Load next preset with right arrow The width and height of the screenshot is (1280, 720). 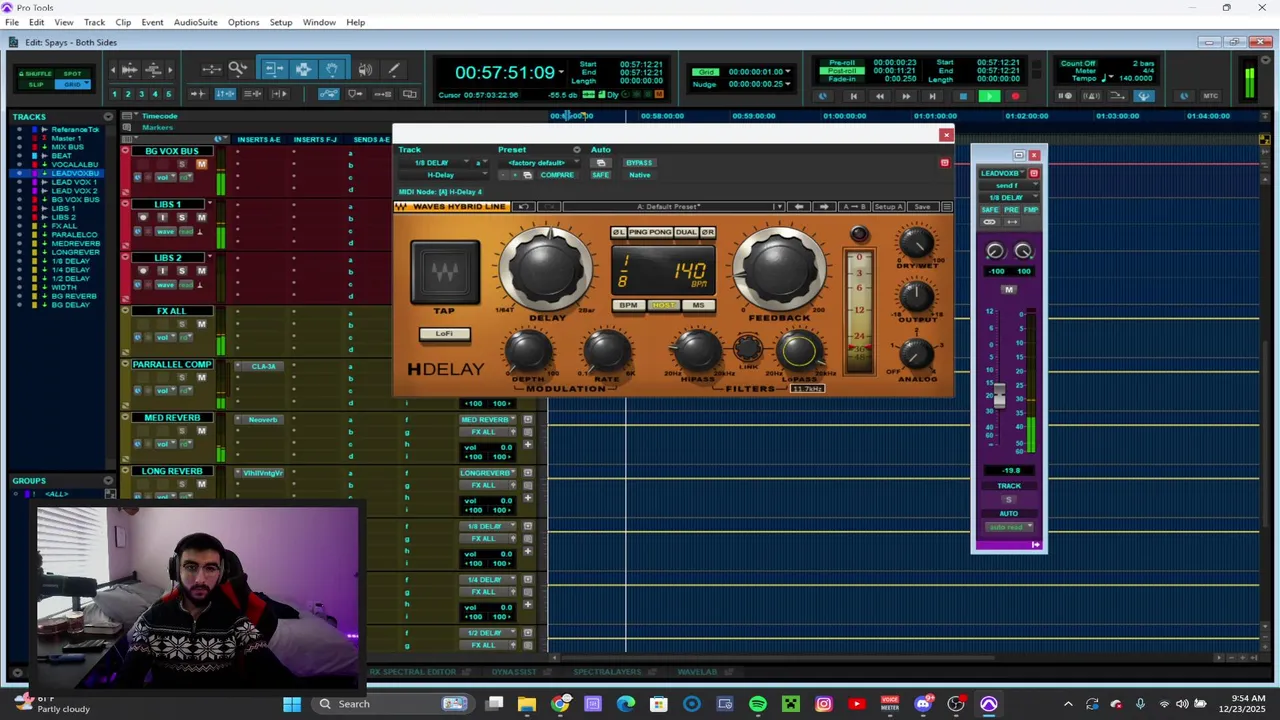823,207
